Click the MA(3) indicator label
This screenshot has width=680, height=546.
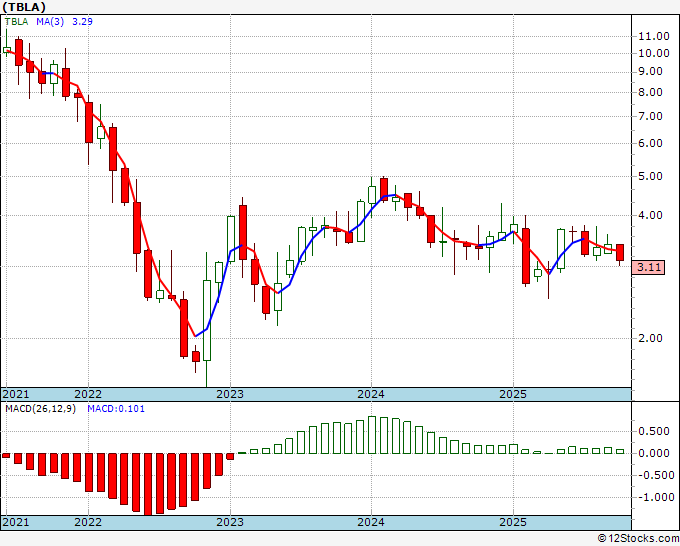(x=50, y=22)
